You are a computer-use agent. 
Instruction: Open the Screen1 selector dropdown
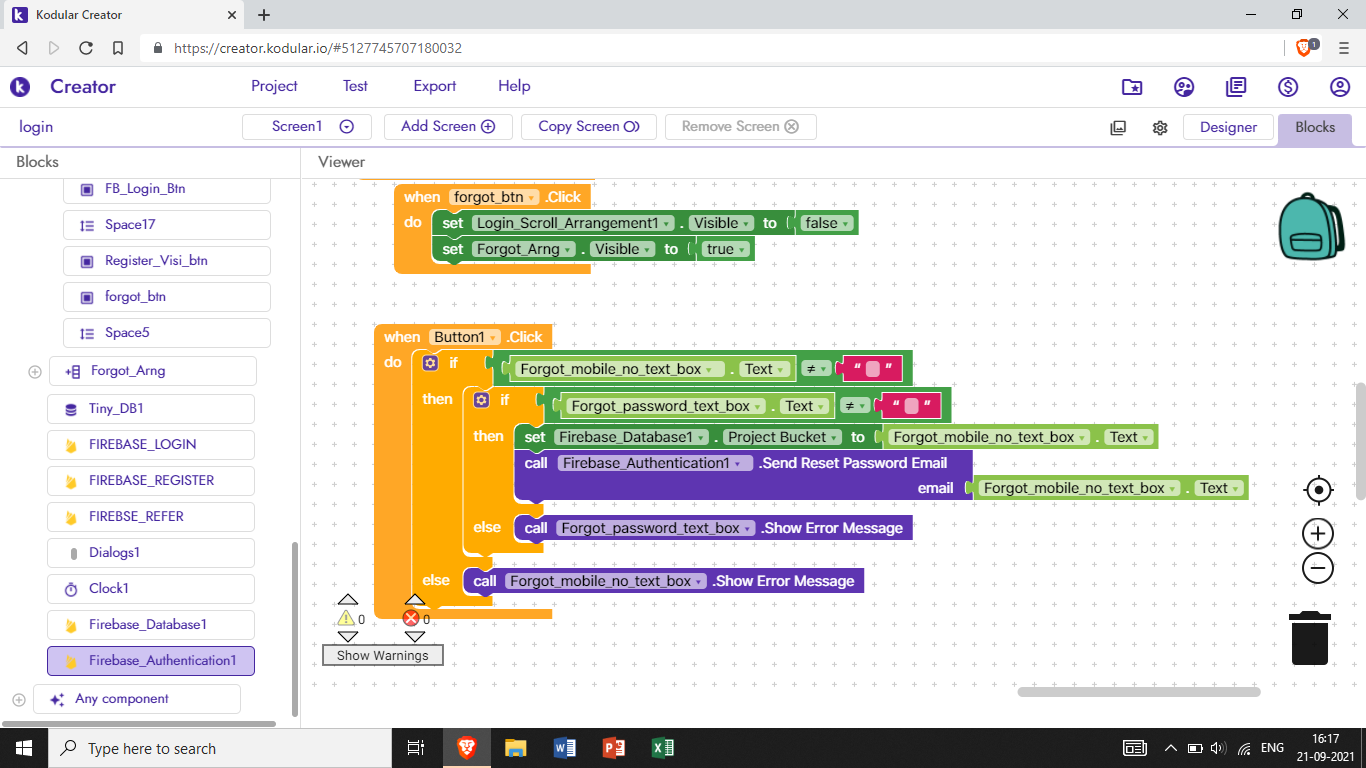coord(307,127)
